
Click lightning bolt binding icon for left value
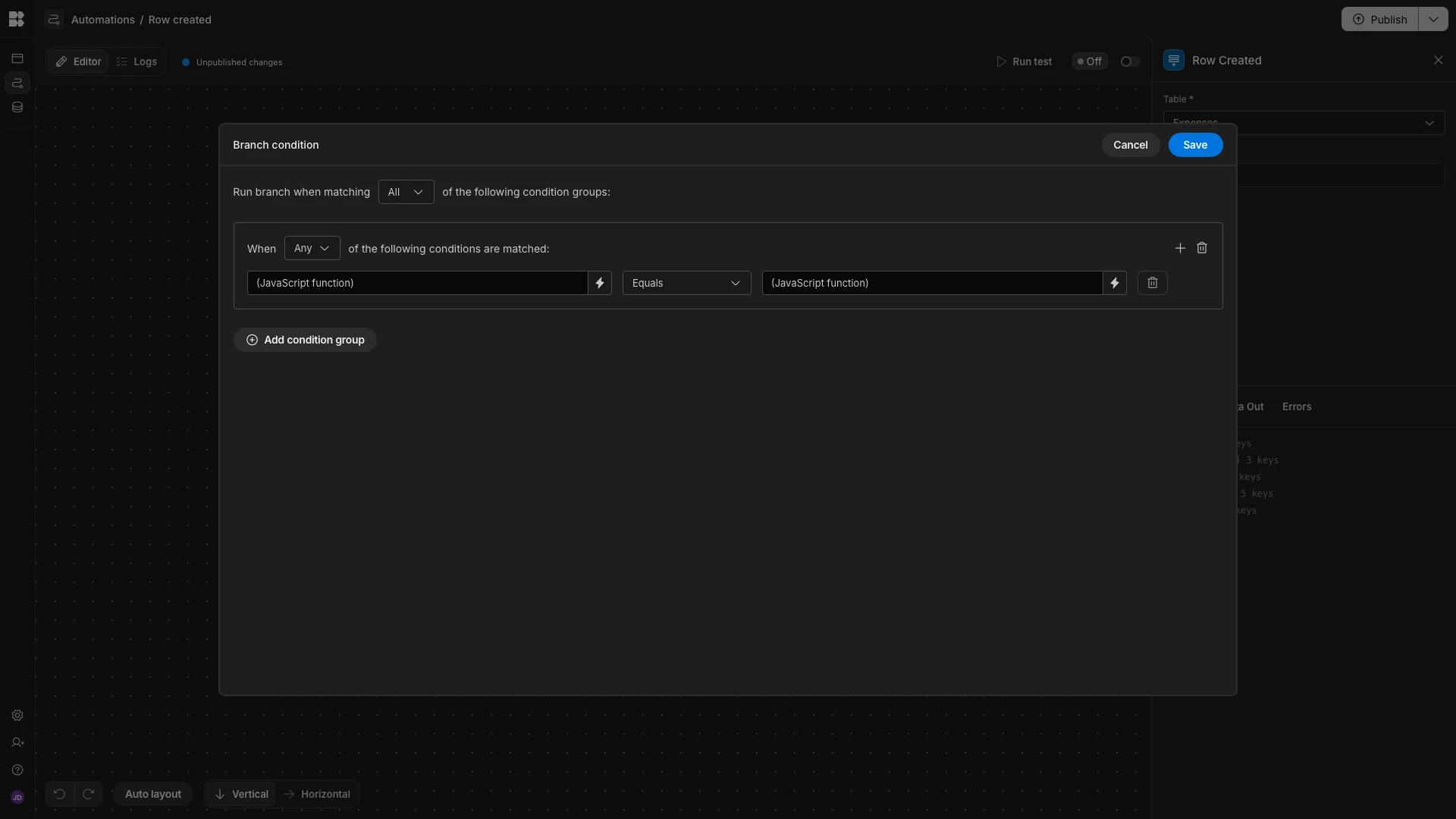tap(600, 283)
